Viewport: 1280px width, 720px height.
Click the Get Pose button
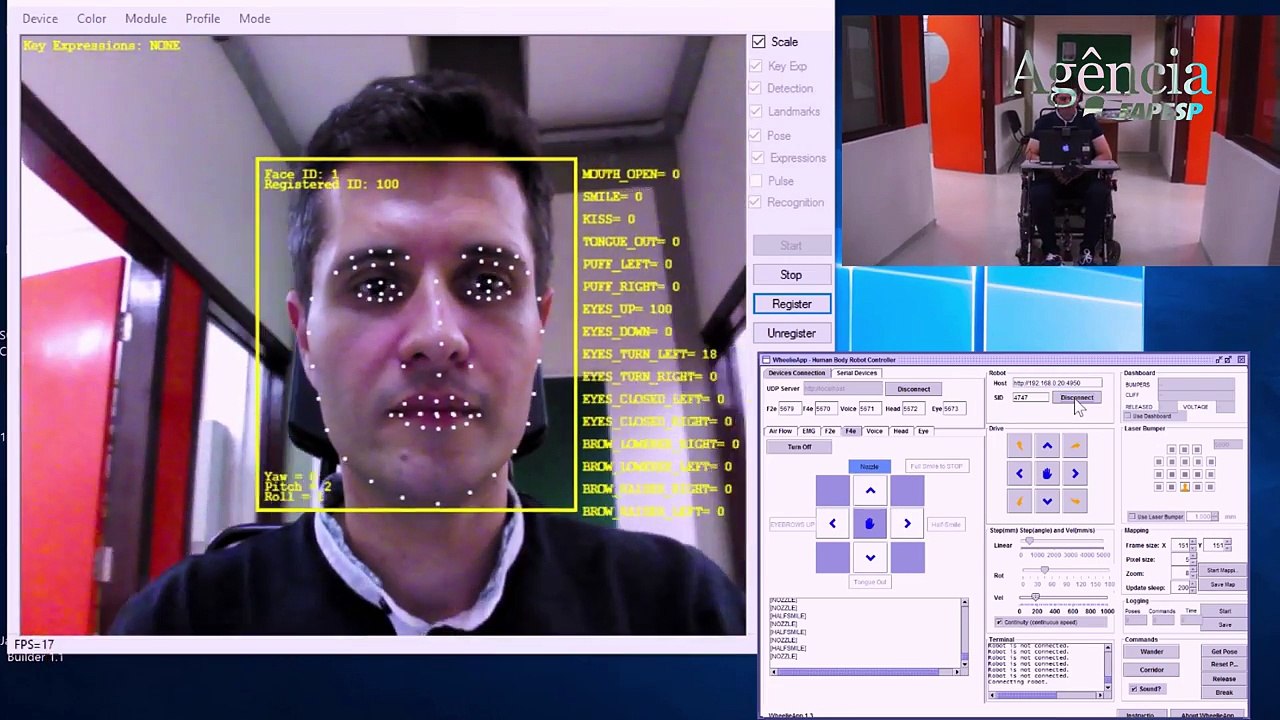[x=1224, y=652]
